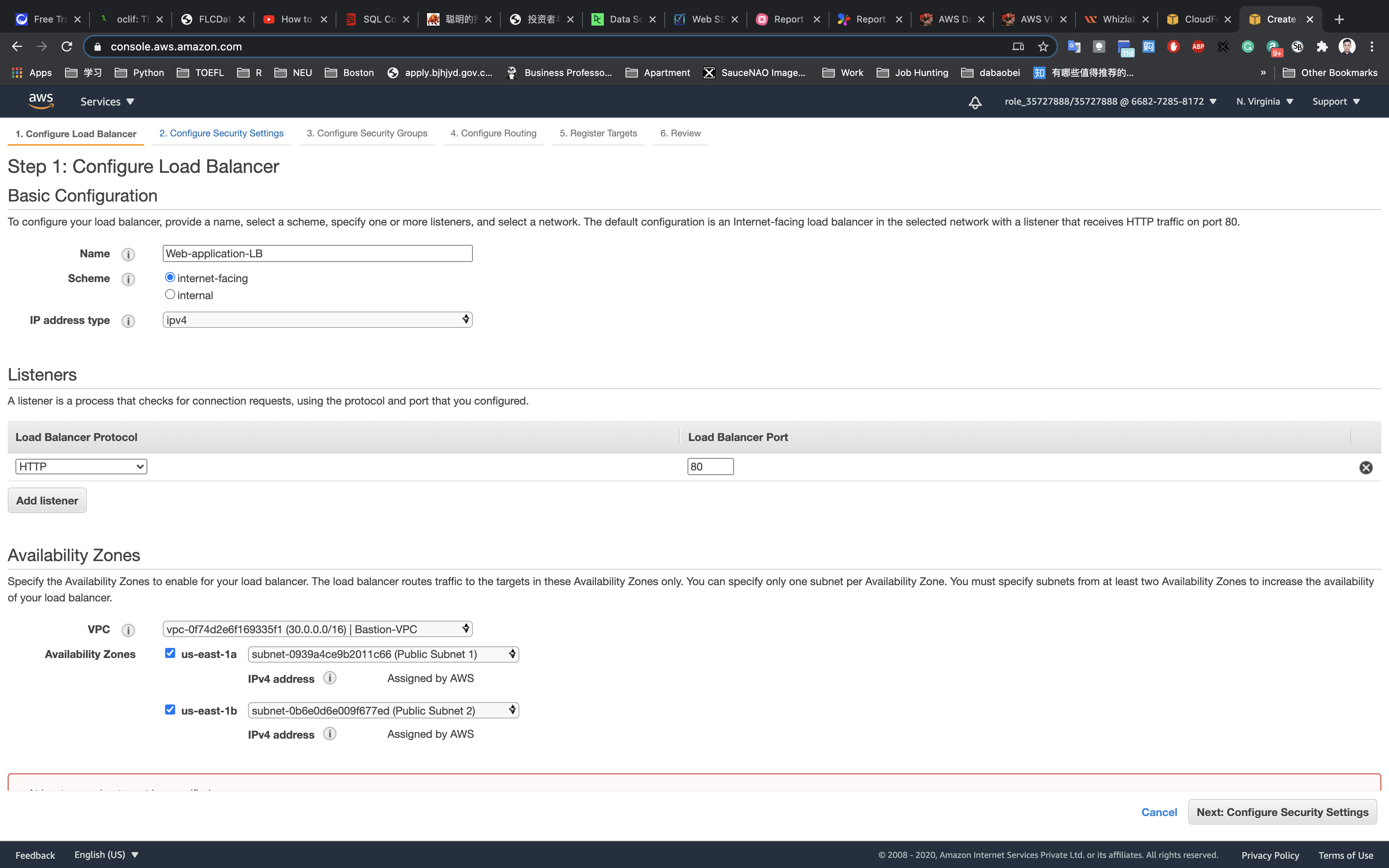The image size is (1389, 868).
Task: Open Chrome extensions puzzle icon
Action: 1322,46
